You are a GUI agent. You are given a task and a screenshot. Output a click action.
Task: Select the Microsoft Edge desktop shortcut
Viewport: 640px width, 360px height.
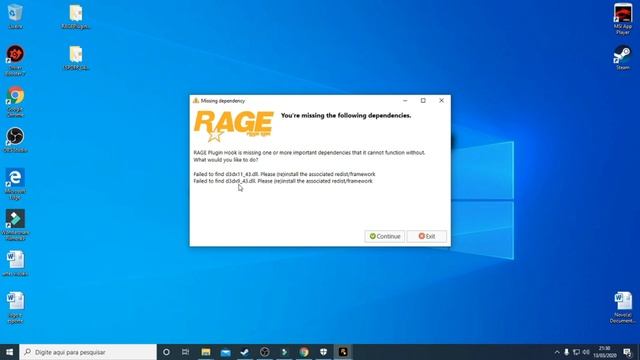click(15, 184)
